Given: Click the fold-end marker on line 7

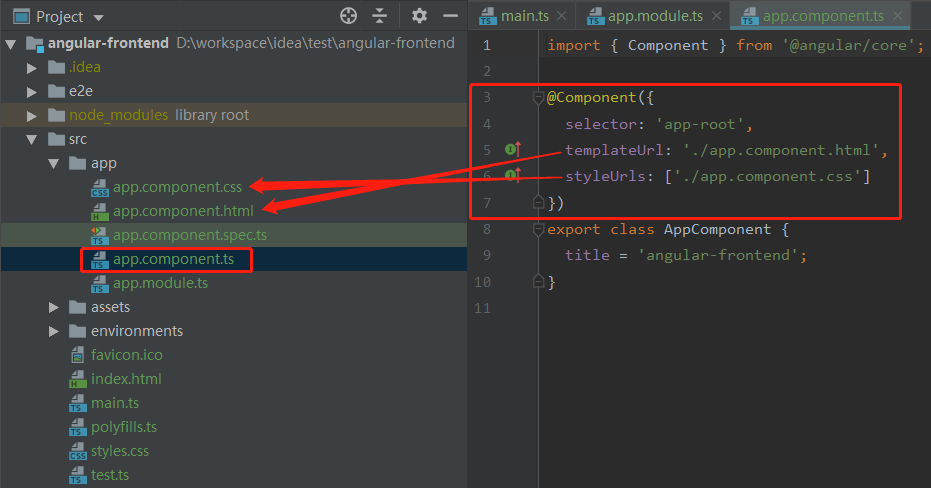Looking at the screenshot, I should point(539,202).
